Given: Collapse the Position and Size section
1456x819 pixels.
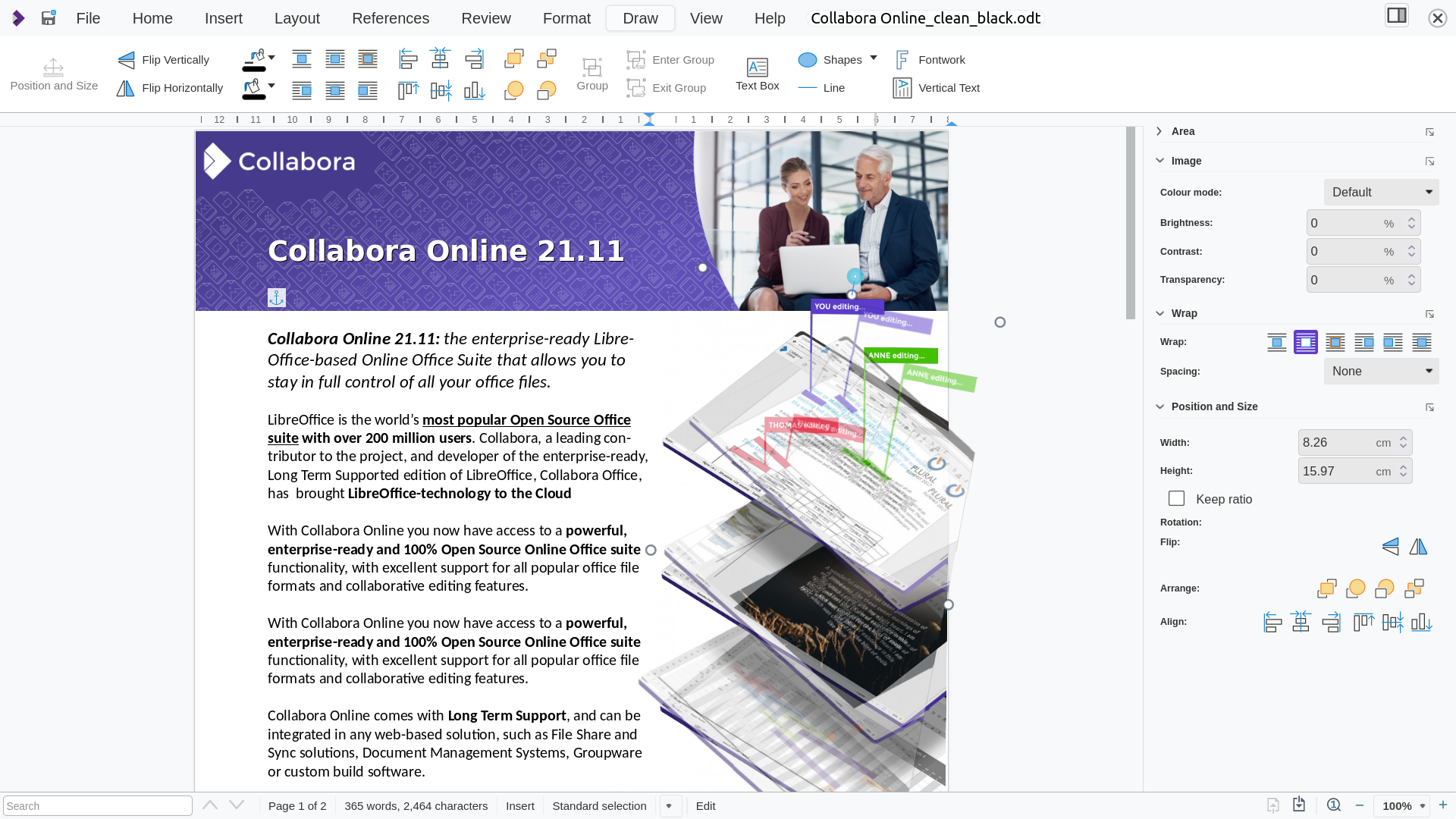Looking at the screenshot, I should [1159, 406].
